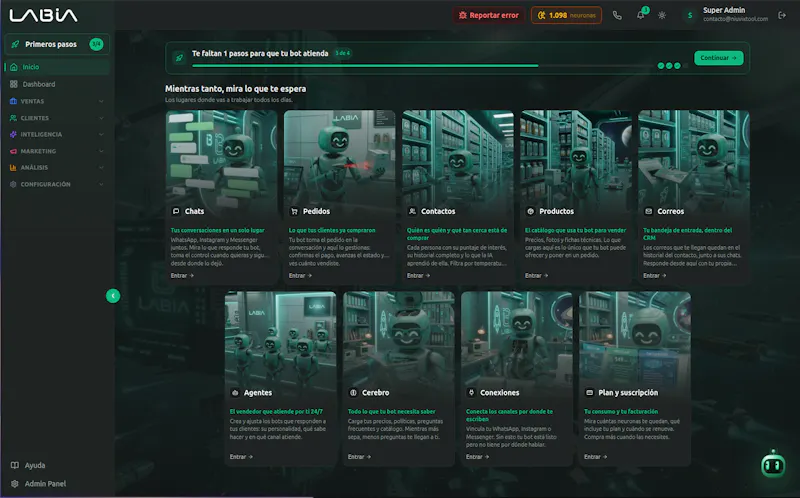Viewport: 800px width, 498px height.
Task: Click the Plan y suscripción card icon
Action: tap(589, 393)
